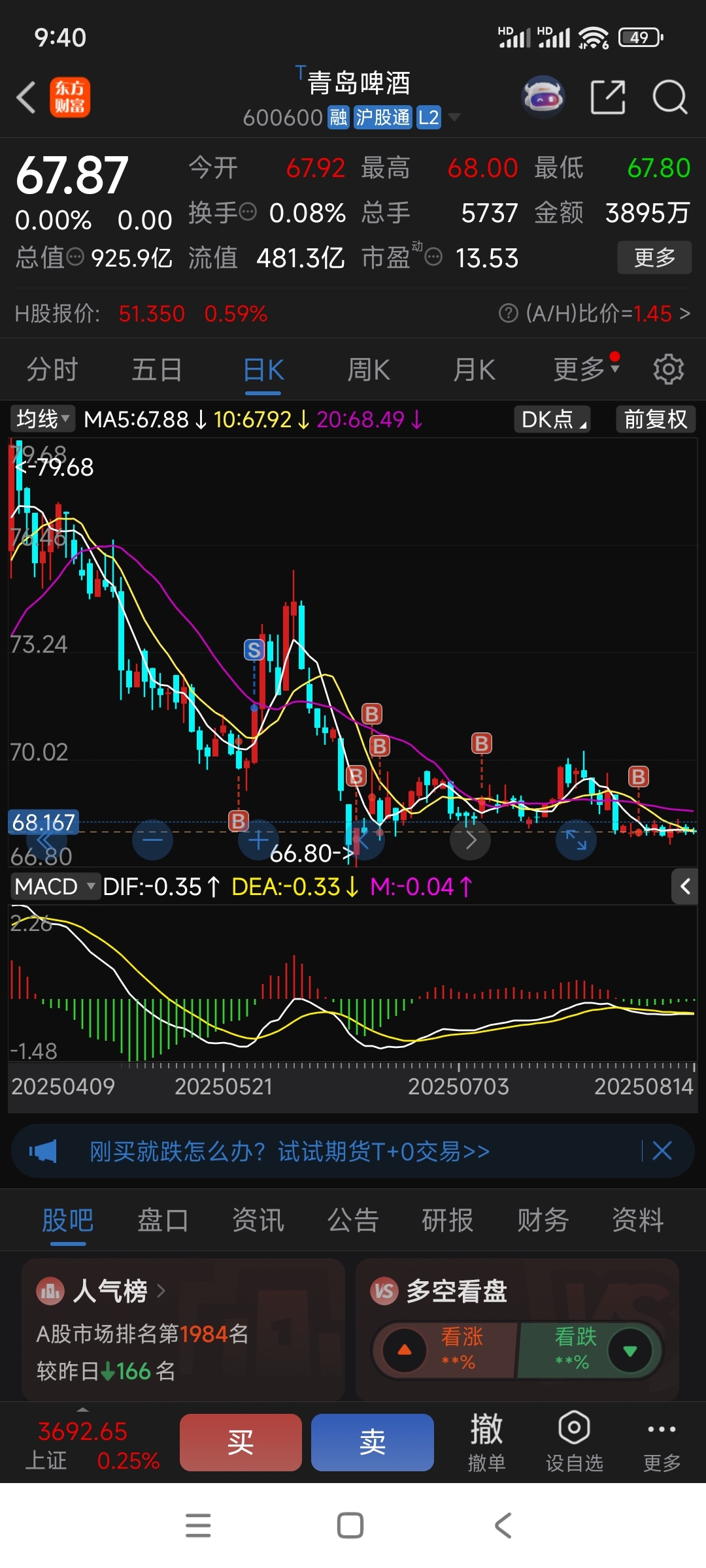Expand the 上证 index bar arrow
Screen dimensions: 706x1568
point(82,1409)
